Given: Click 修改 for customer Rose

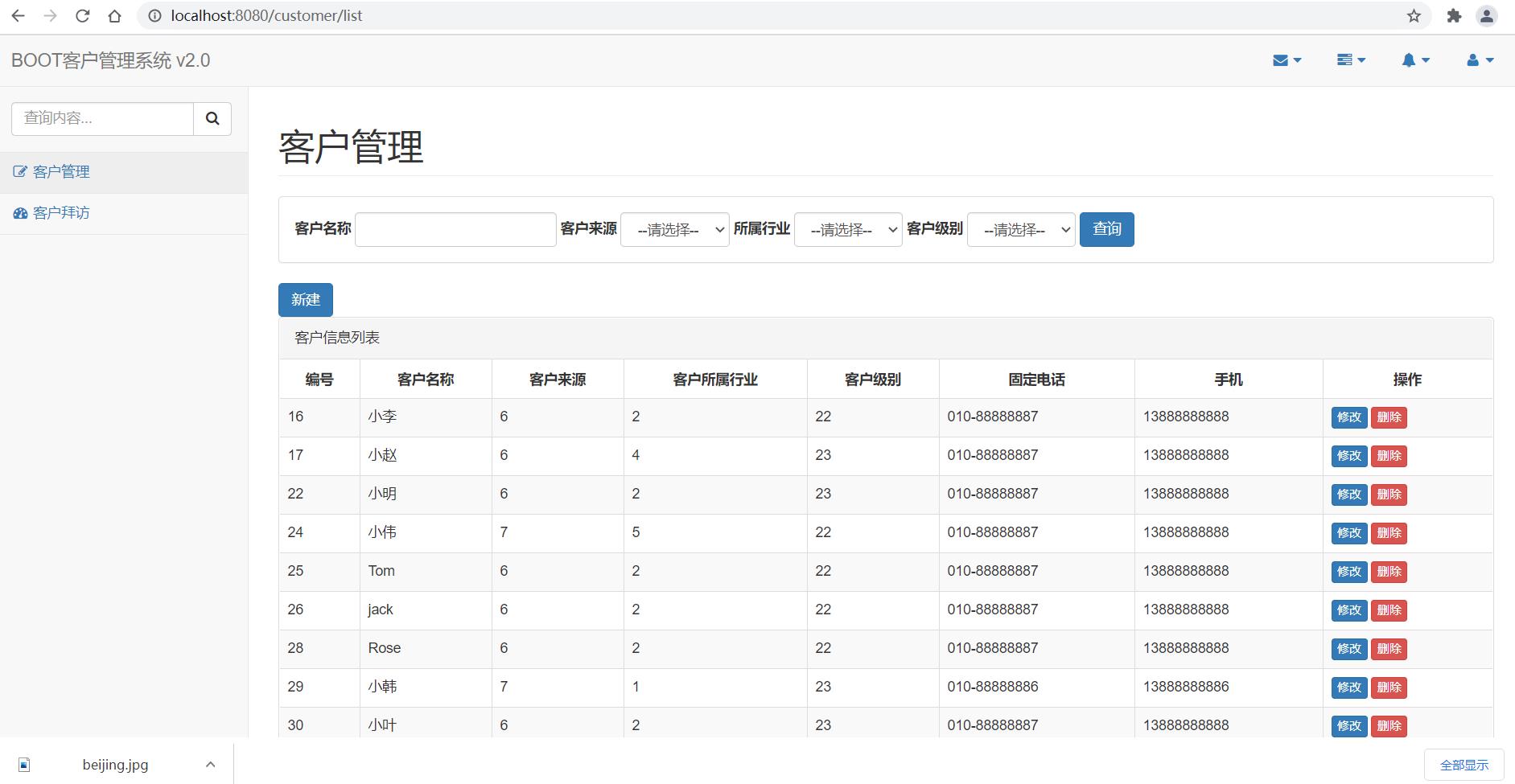Looking at the screenshot, I should 1349,649.
